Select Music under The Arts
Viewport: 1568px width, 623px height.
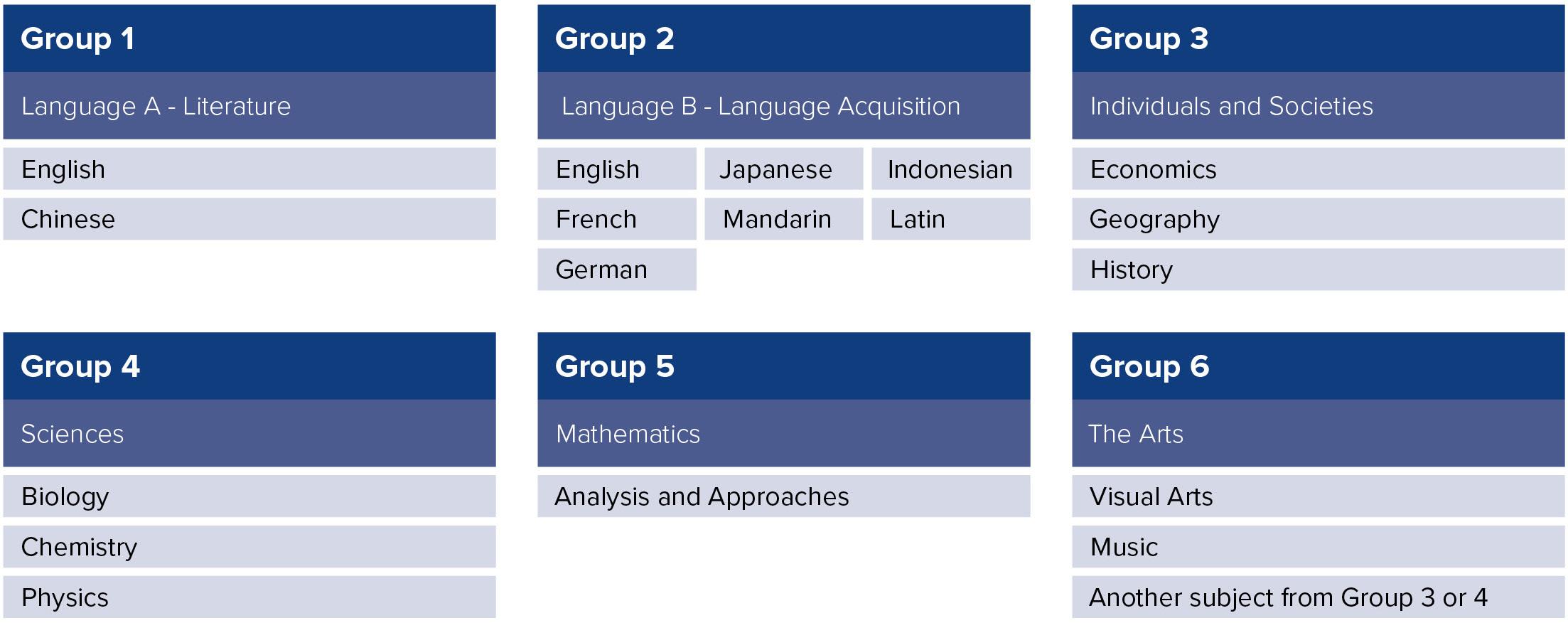pyautogui.click(x=1319, y=547)
